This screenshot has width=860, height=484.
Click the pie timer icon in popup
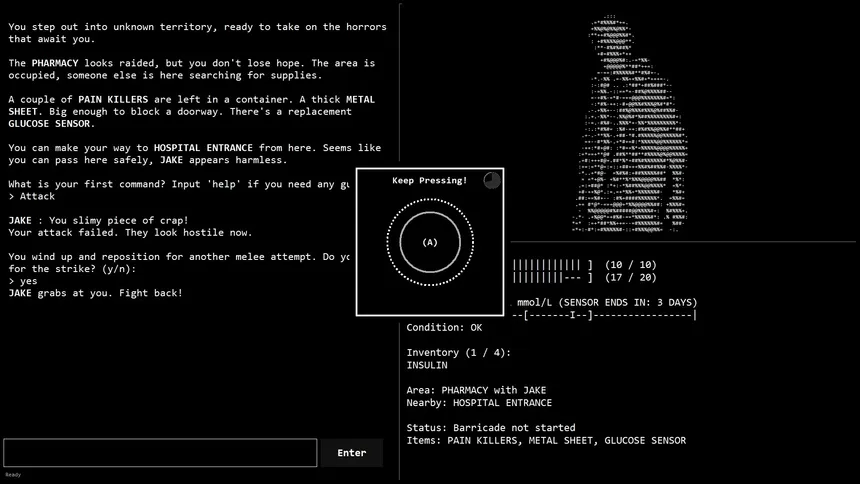coord(491,181)
